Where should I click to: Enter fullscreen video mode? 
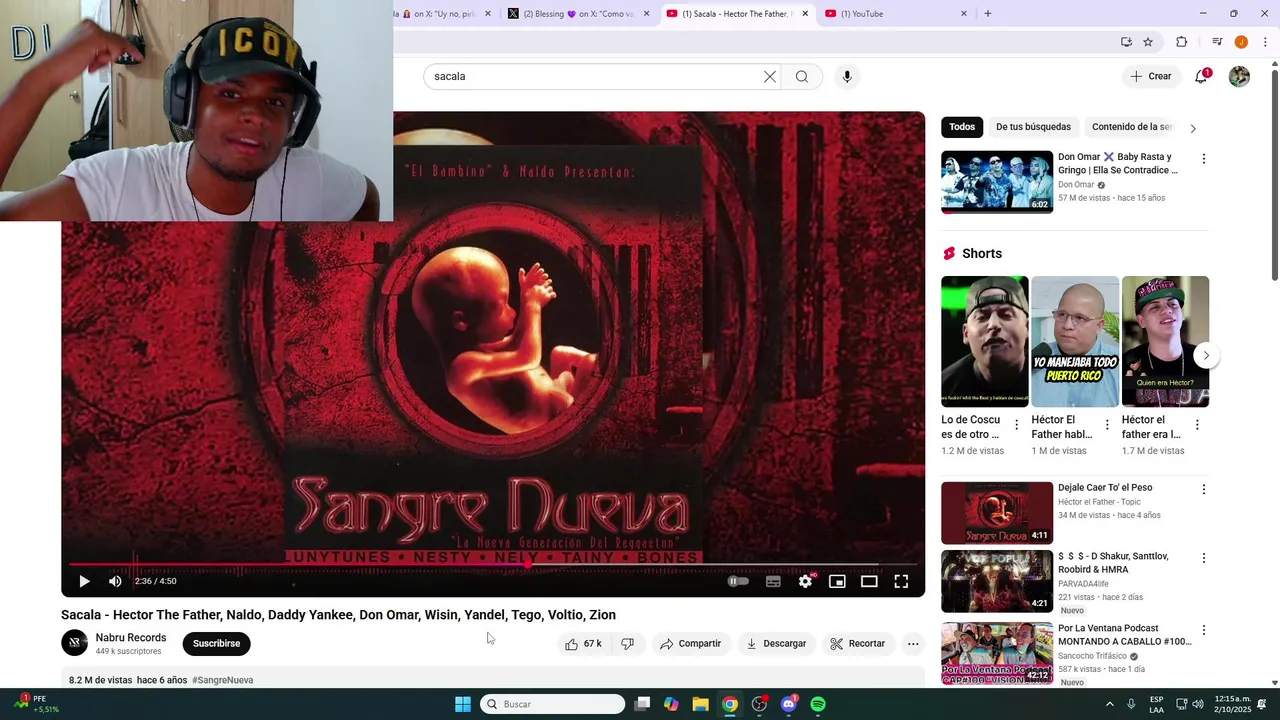901,581
